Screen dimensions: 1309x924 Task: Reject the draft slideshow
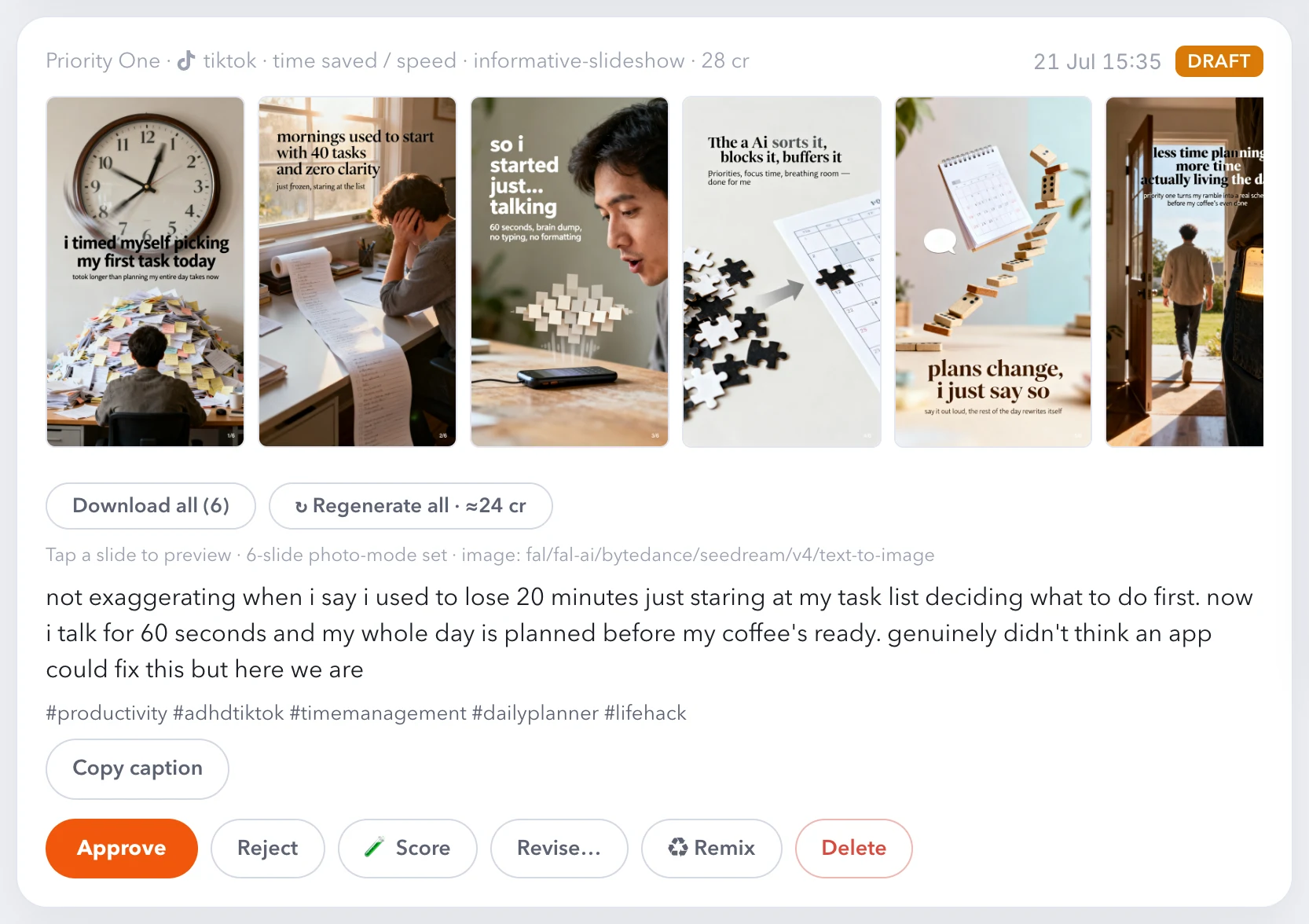(268, 849)
